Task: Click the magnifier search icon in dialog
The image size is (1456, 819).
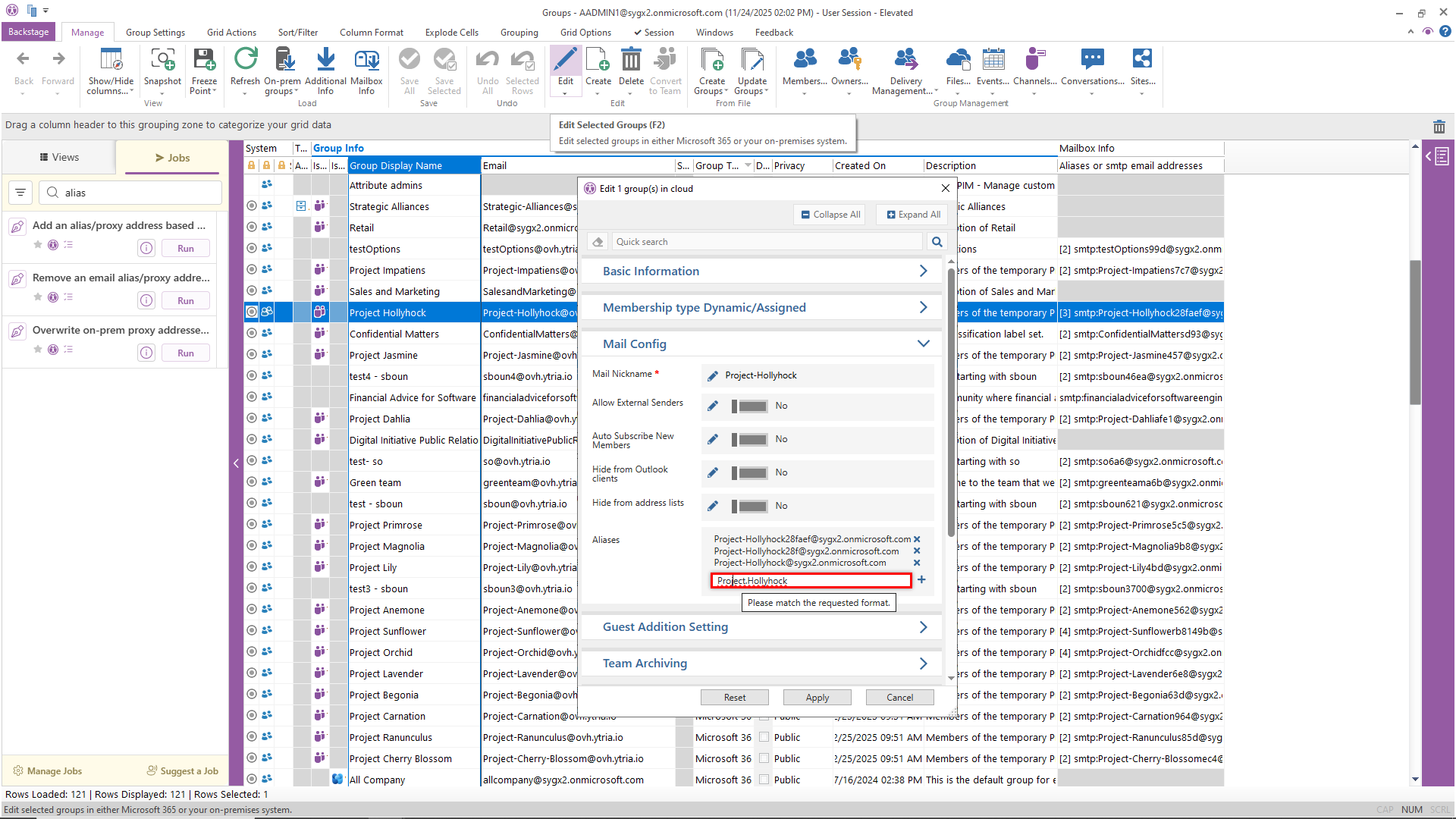Action: (x=937, y=242)
